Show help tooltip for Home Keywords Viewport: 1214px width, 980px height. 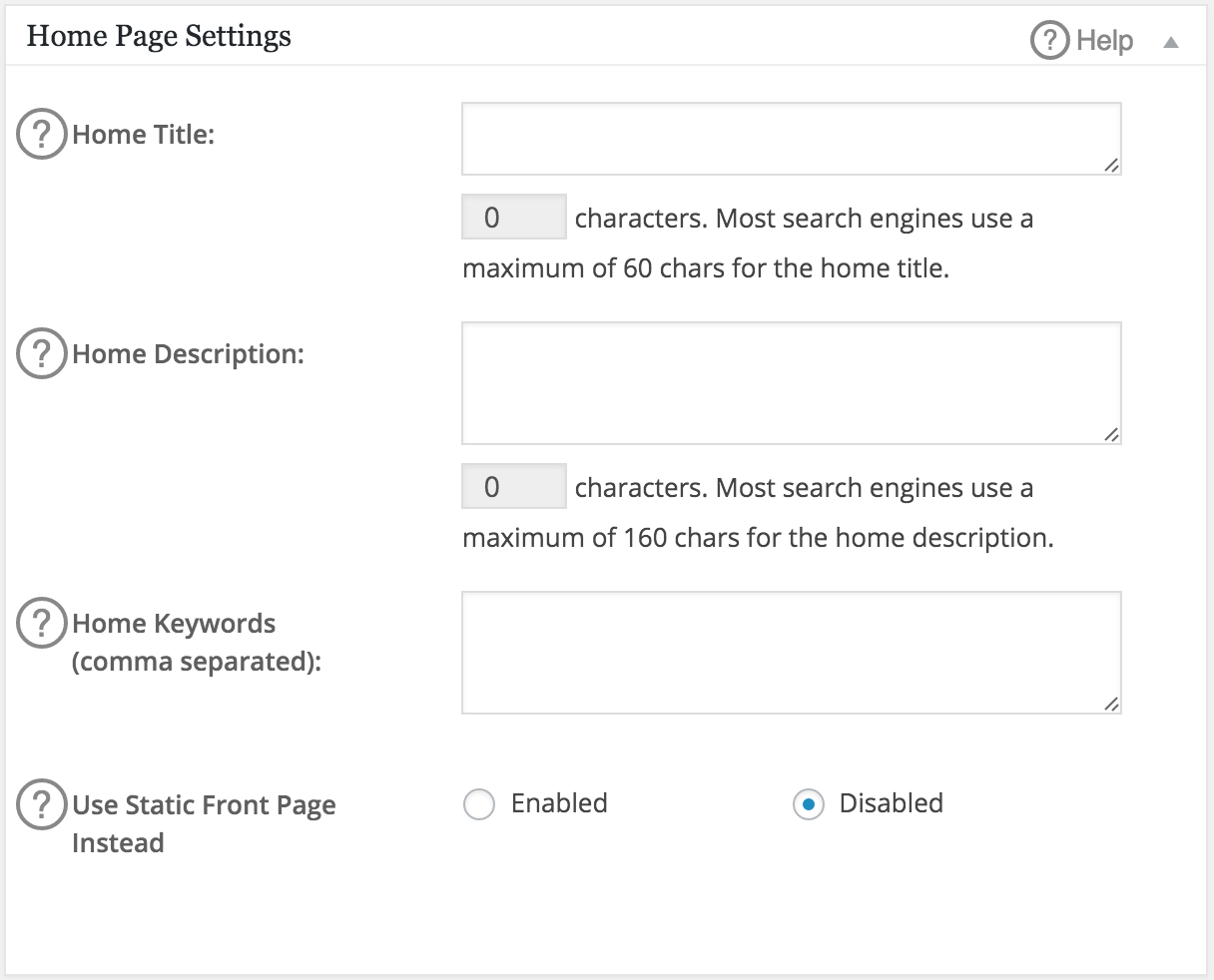(x=41, y=623)
